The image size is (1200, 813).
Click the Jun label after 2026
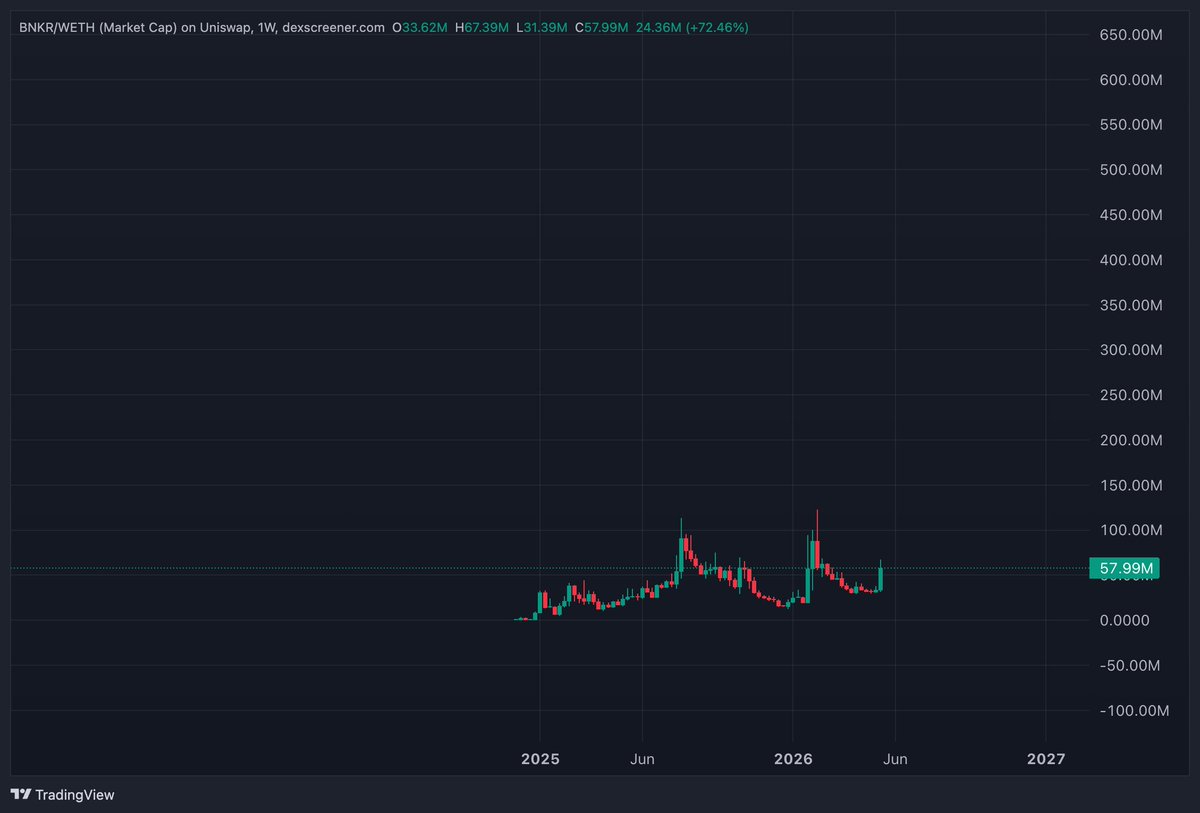895,759
